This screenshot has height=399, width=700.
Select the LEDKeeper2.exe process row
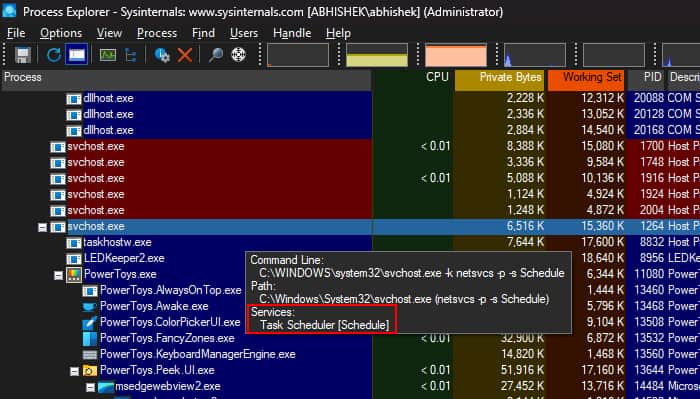pyautogui.click(x=350, y=259)
